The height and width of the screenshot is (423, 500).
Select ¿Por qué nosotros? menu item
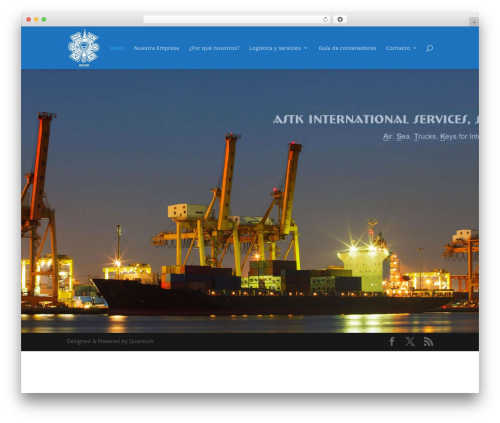tap(214, 48)
